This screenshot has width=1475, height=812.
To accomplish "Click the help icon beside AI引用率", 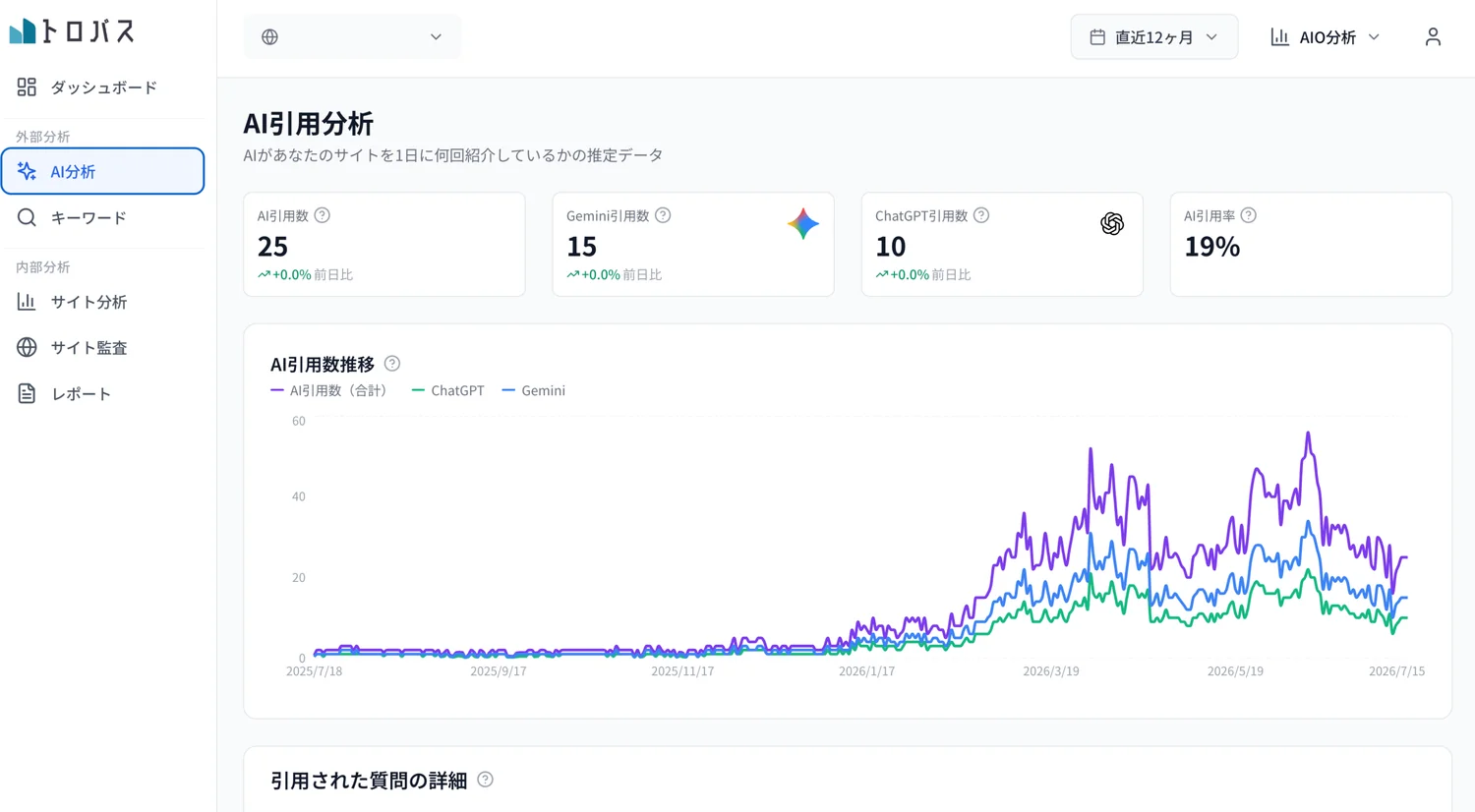I will 1249,215.
